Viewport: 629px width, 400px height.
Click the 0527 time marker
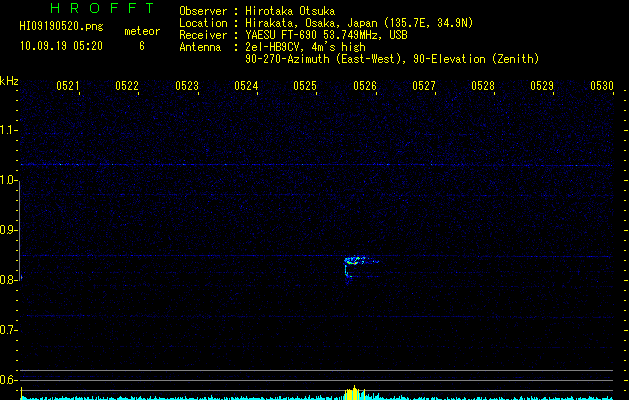pyautogui.click(x=424, y=86)
